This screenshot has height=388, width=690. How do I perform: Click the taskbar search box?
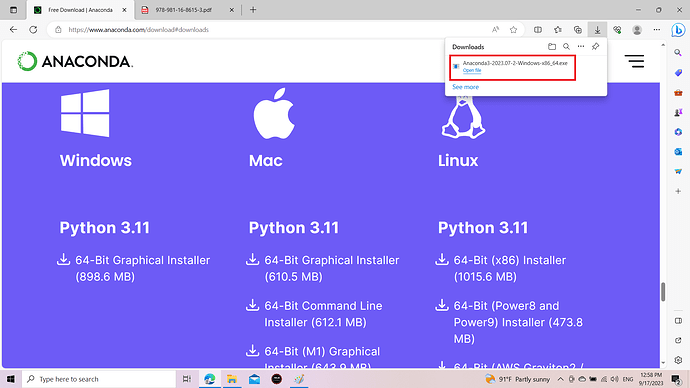98,379
